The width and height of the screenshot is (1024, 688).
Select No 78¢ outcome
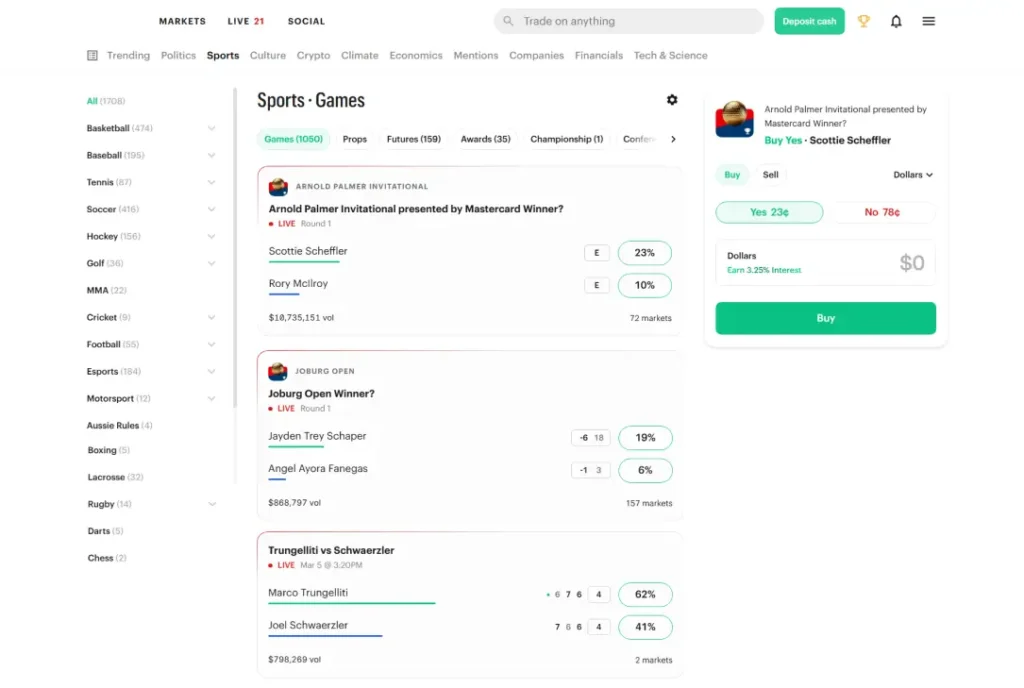pos(882,212)
